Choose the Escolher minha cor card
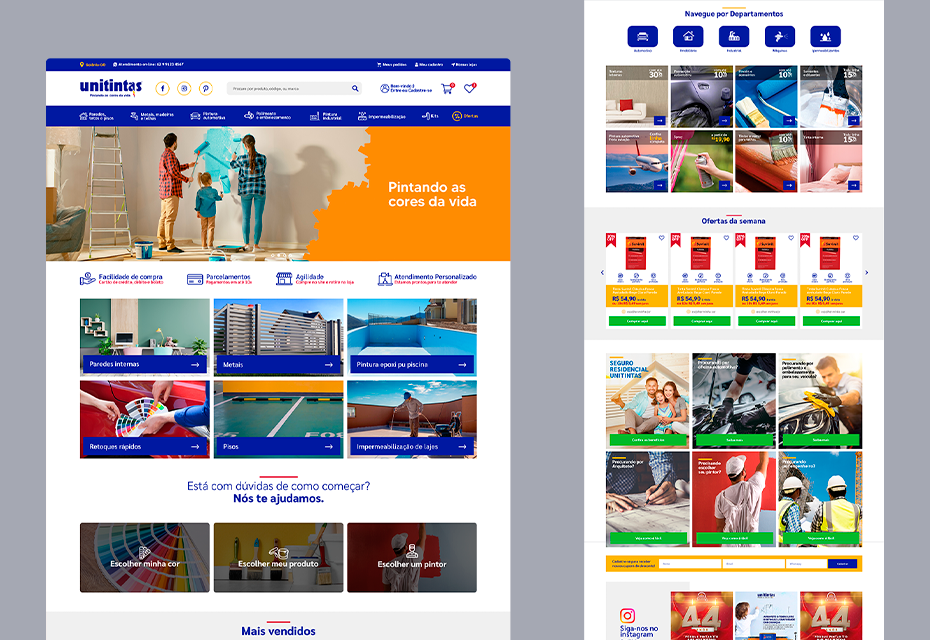Screen dimensions: 930x640 point(145,558)
